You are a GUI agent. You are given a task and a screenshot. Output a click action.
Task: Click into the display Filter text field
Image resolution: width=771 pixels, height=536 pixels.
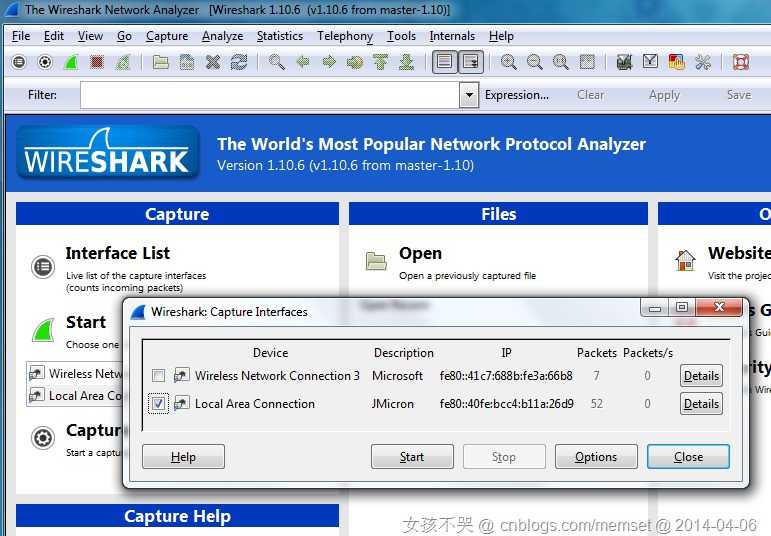tap(270, 95)
